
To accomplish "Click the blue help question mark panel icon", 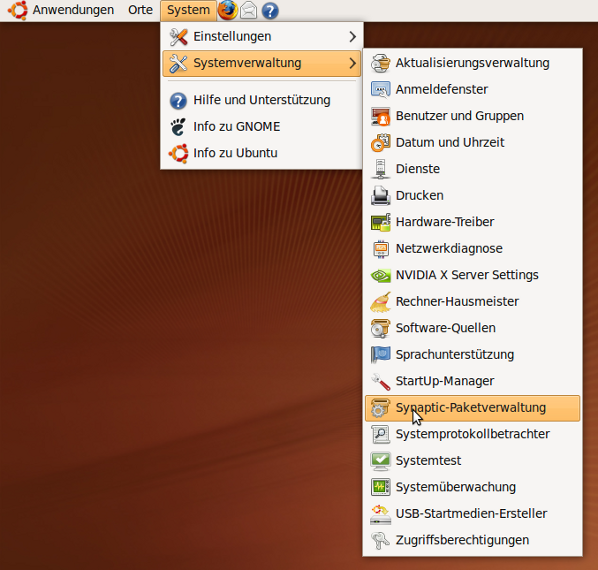I will [x=270, y=11].
